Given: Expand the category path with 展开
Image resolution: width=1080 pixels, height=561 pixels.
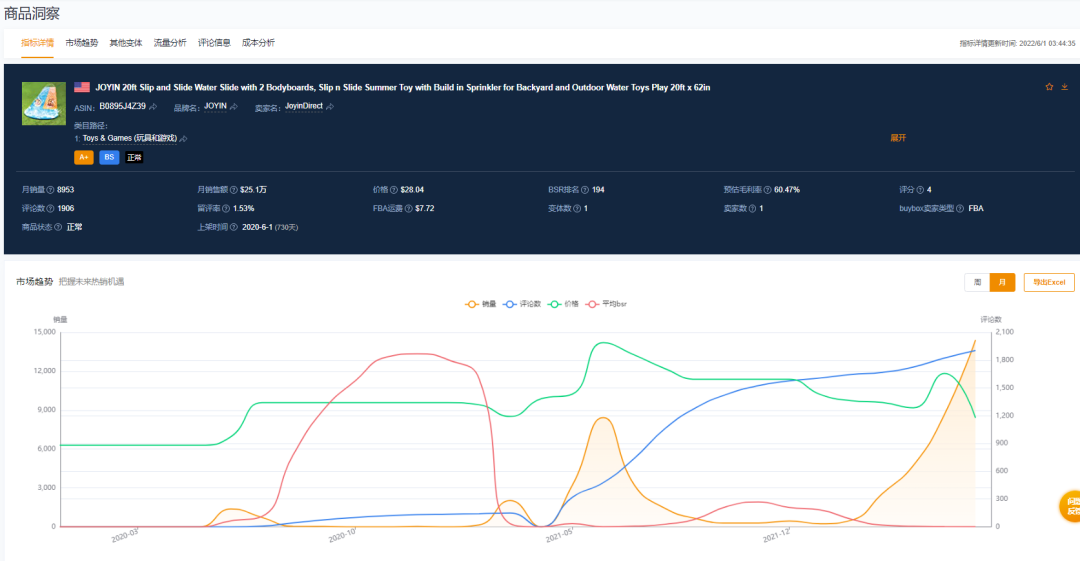Looking at the screenshot, I should (898, 138).
